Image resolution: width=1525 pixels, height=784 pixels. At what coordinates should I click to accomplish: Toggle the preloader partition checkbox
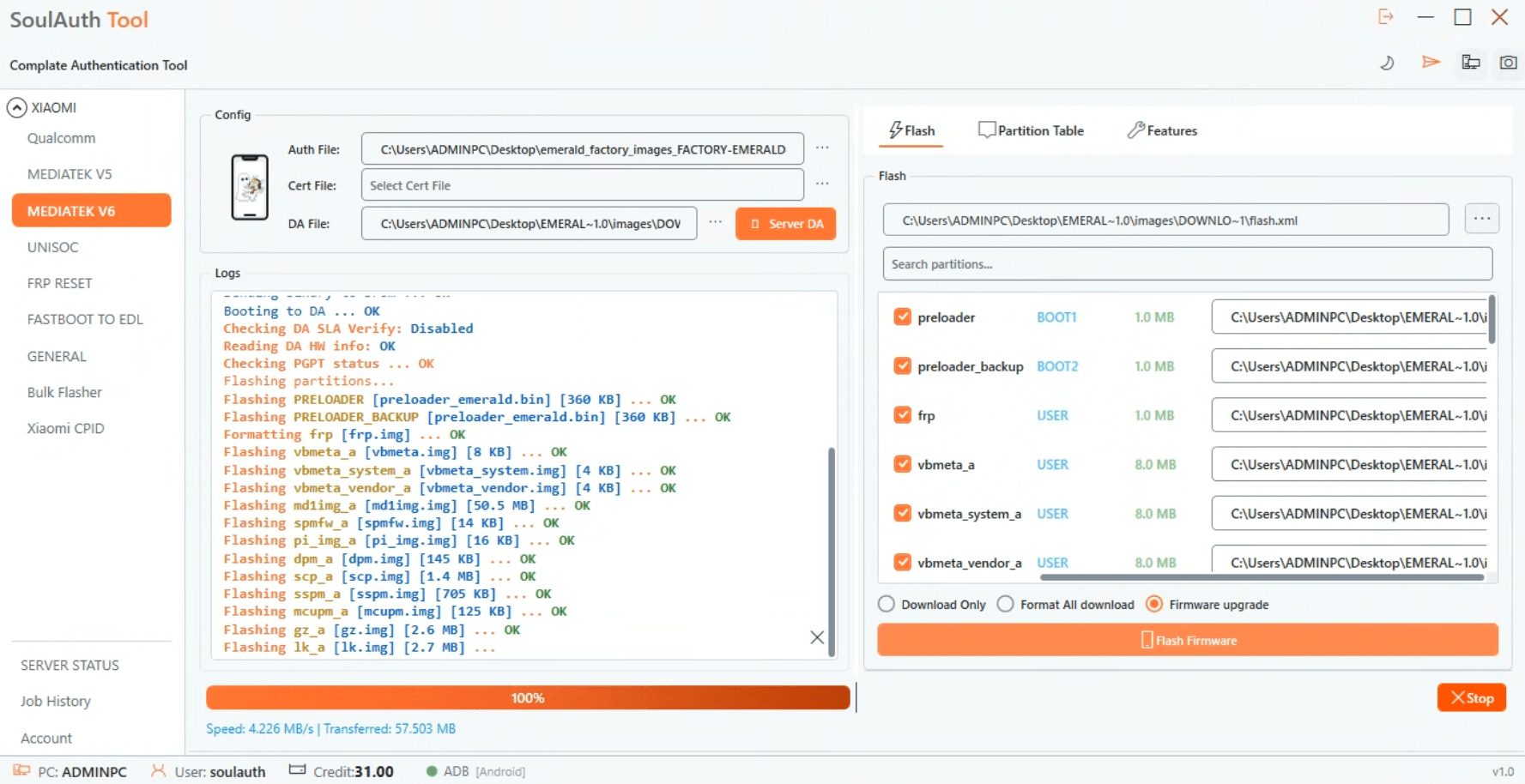click(x=902, y=317)
